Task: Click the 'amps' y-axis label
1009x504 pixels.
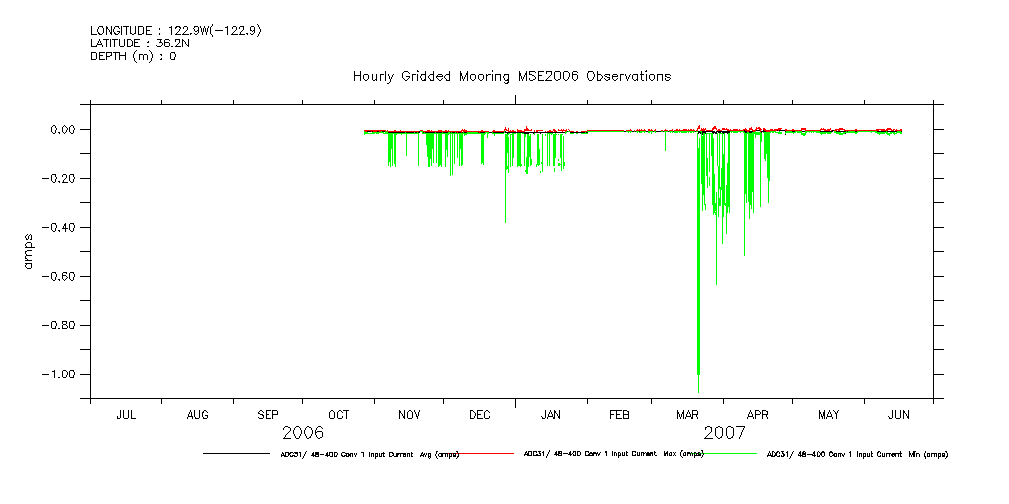Action: click(x=29, y=252)
